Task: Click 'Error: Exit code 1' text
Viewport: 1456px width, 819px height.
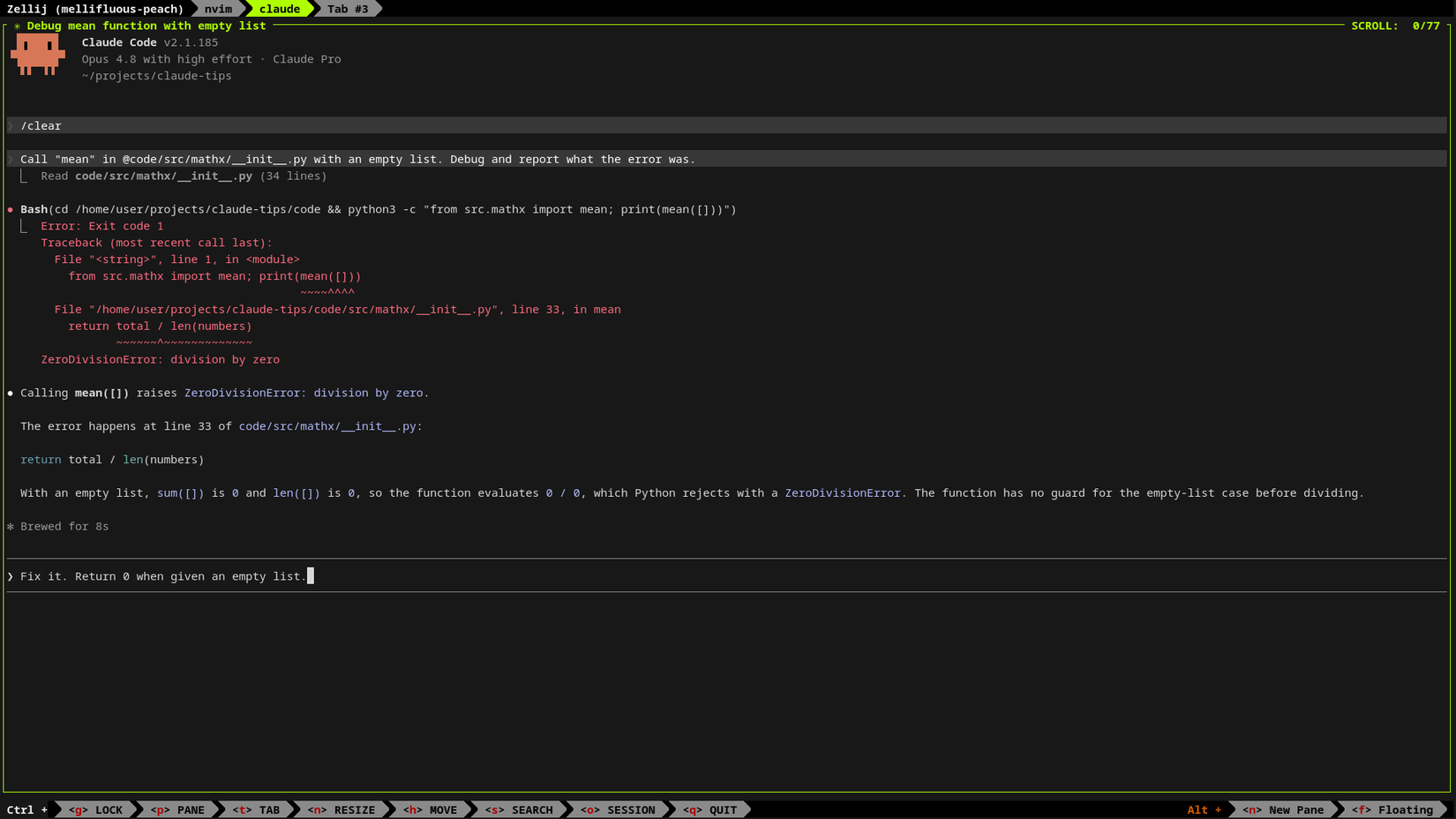Action: 102,226
